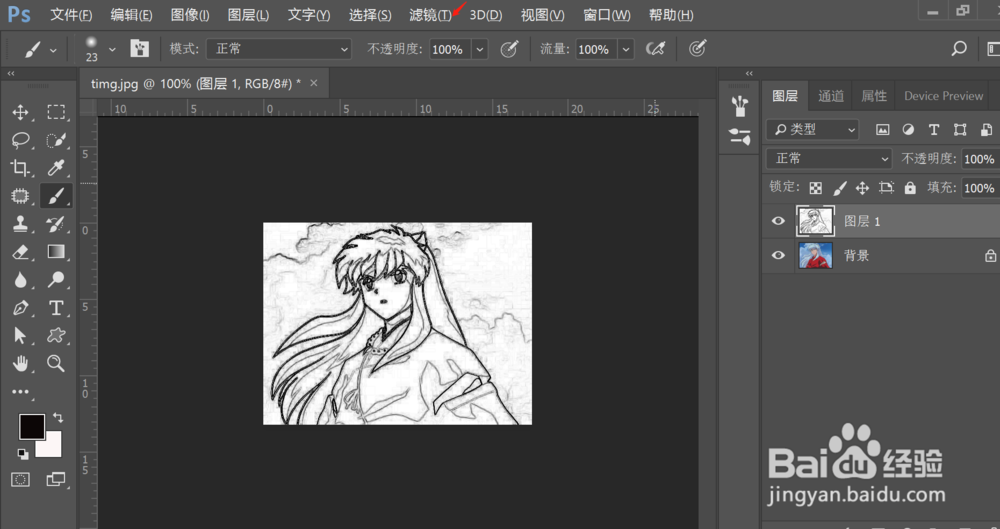This screenshot has width=1000, height=529.
Task: Open the 文件(F) menu
Action: tap(71, 15)
